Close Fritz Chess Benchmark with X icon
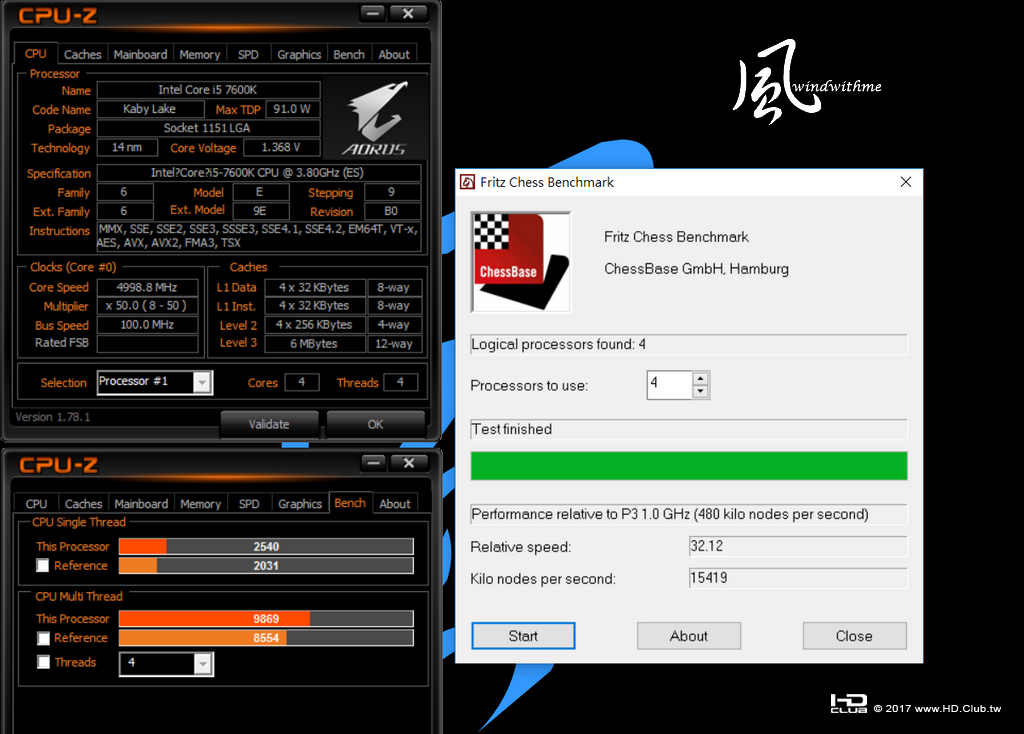Viewport: 1024px width, 734px height. (905, 182)
